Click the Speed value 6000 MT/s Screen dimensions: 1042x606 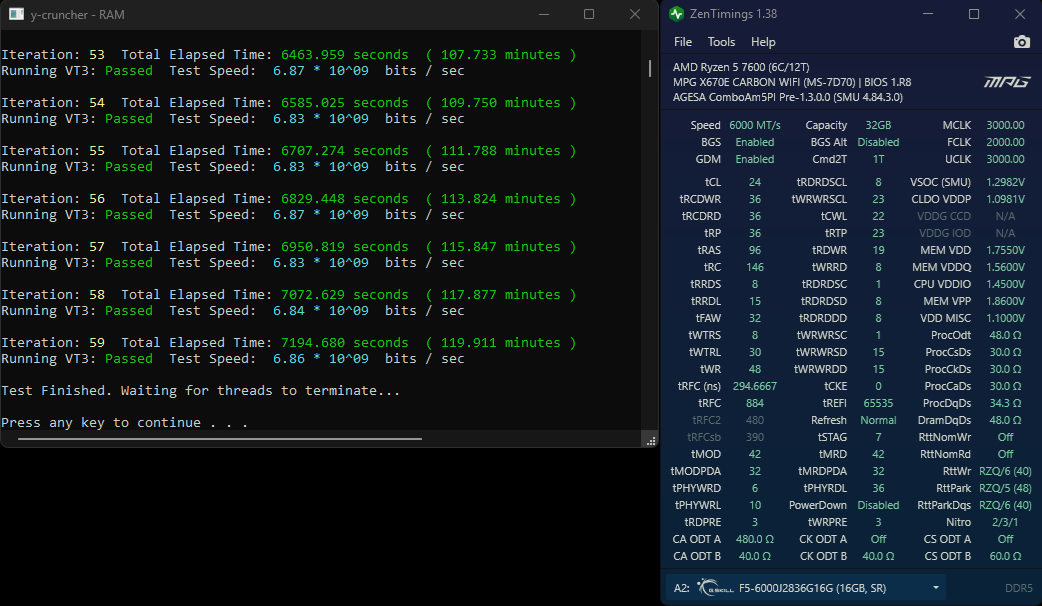[x=755, y=125]
